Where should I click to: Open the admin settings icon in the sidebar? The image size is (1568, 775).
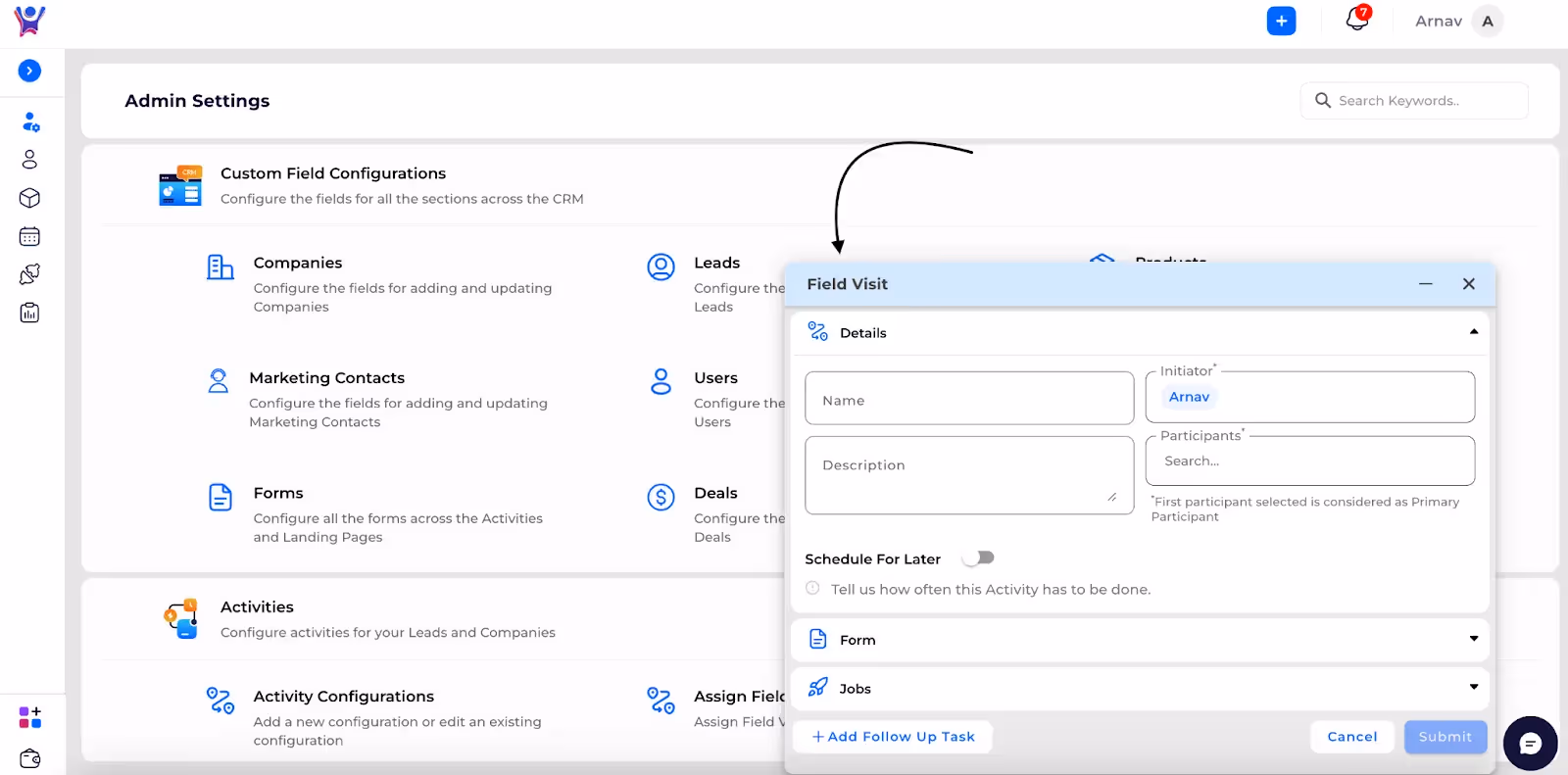click(30, 122)
